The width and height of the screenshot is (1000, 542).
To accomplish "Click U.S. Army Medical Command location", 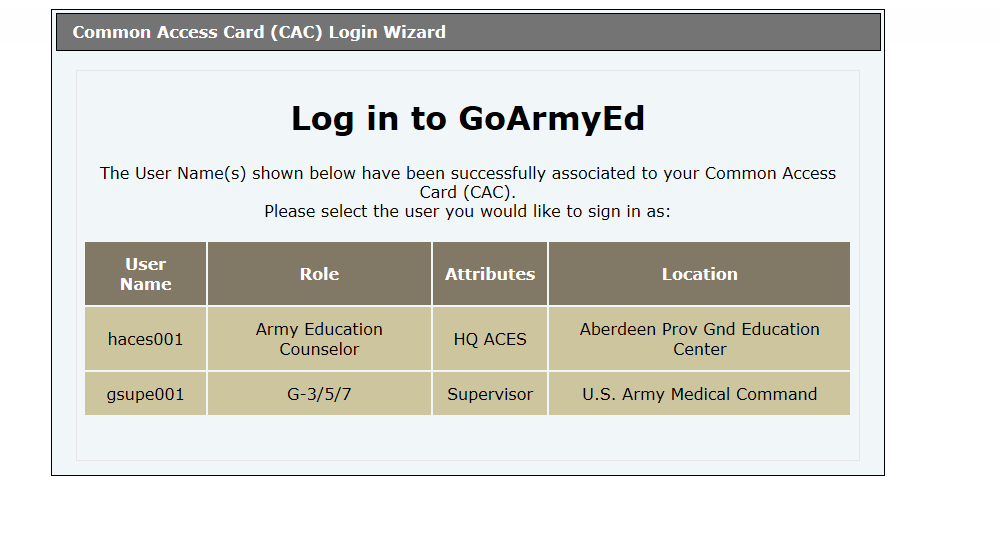I will [x=700, y=394].
